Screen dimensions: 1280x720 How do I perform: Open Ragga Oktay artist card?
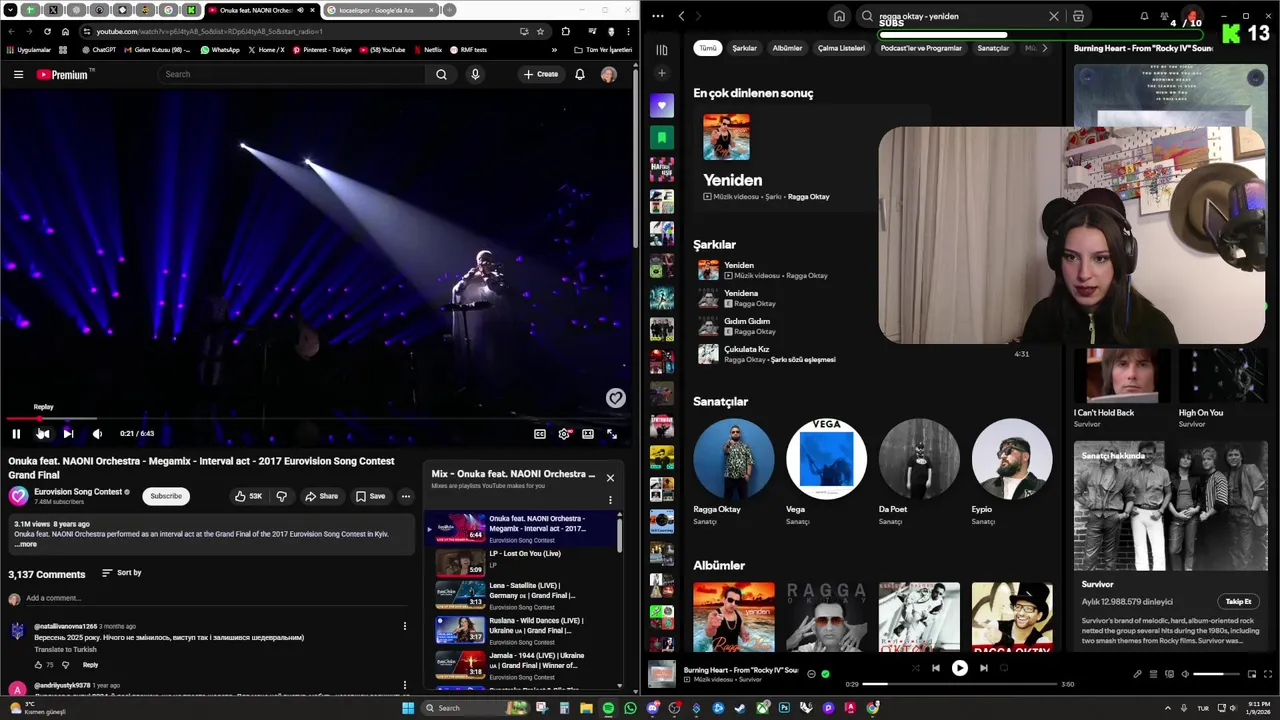[x=733, y=472]
